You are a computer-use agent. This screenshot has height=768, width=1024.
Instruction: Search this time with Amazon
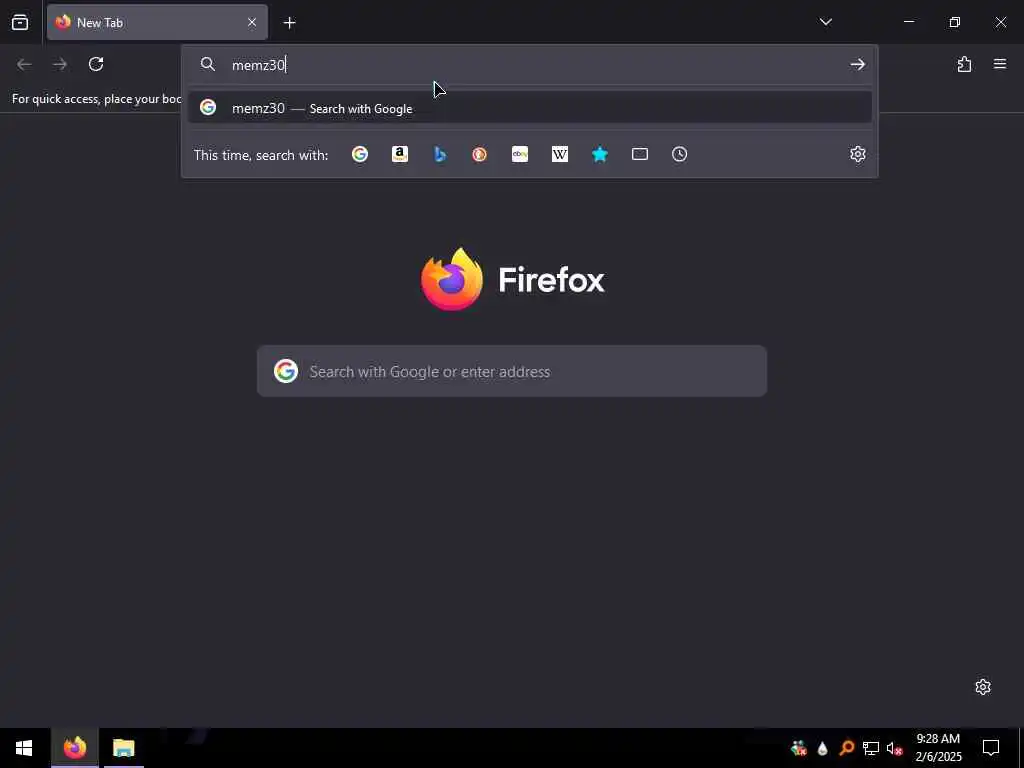[x=400, y=154]
